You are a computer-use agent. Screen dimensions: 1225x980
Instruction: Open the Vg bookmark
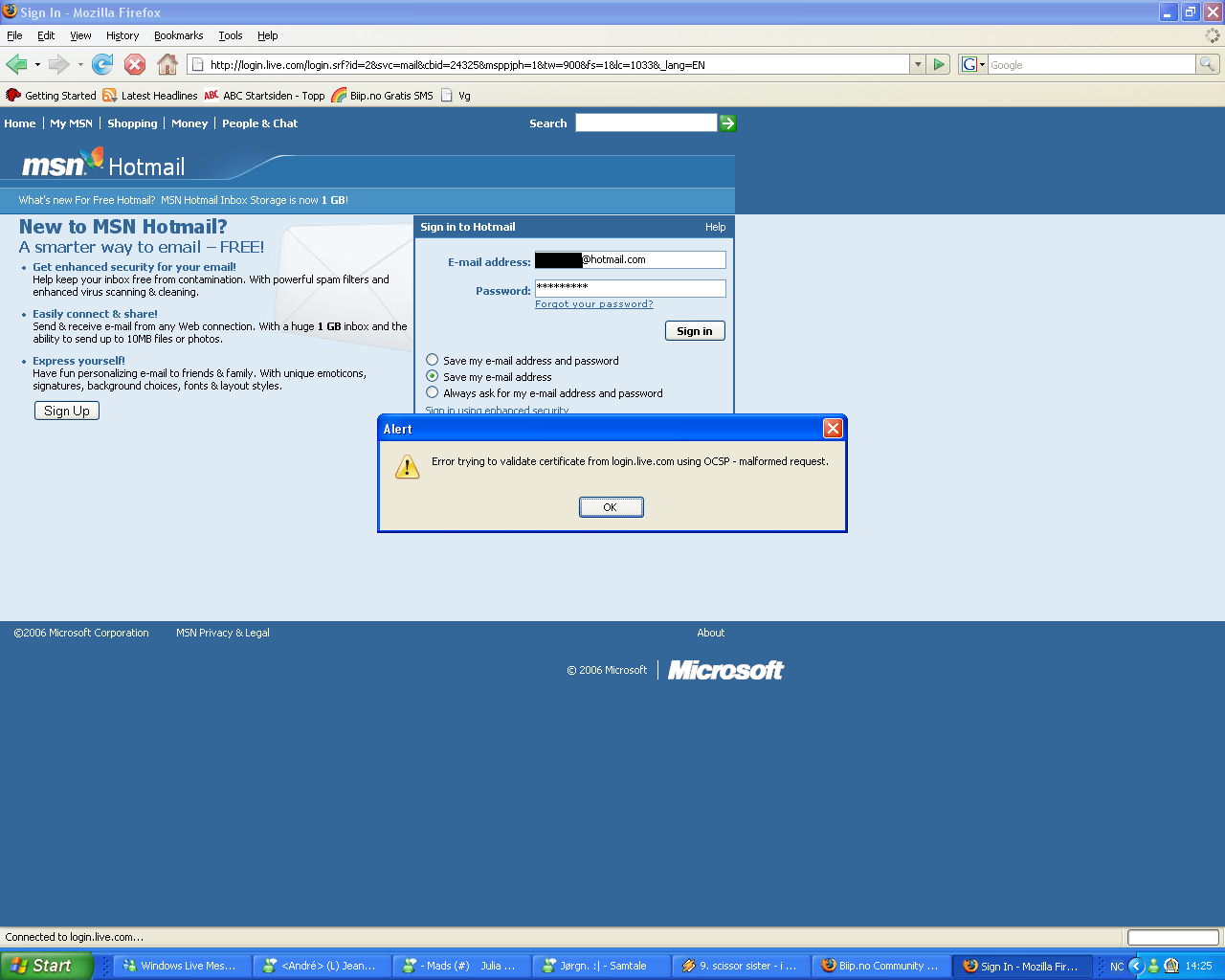tap(456, 96)
